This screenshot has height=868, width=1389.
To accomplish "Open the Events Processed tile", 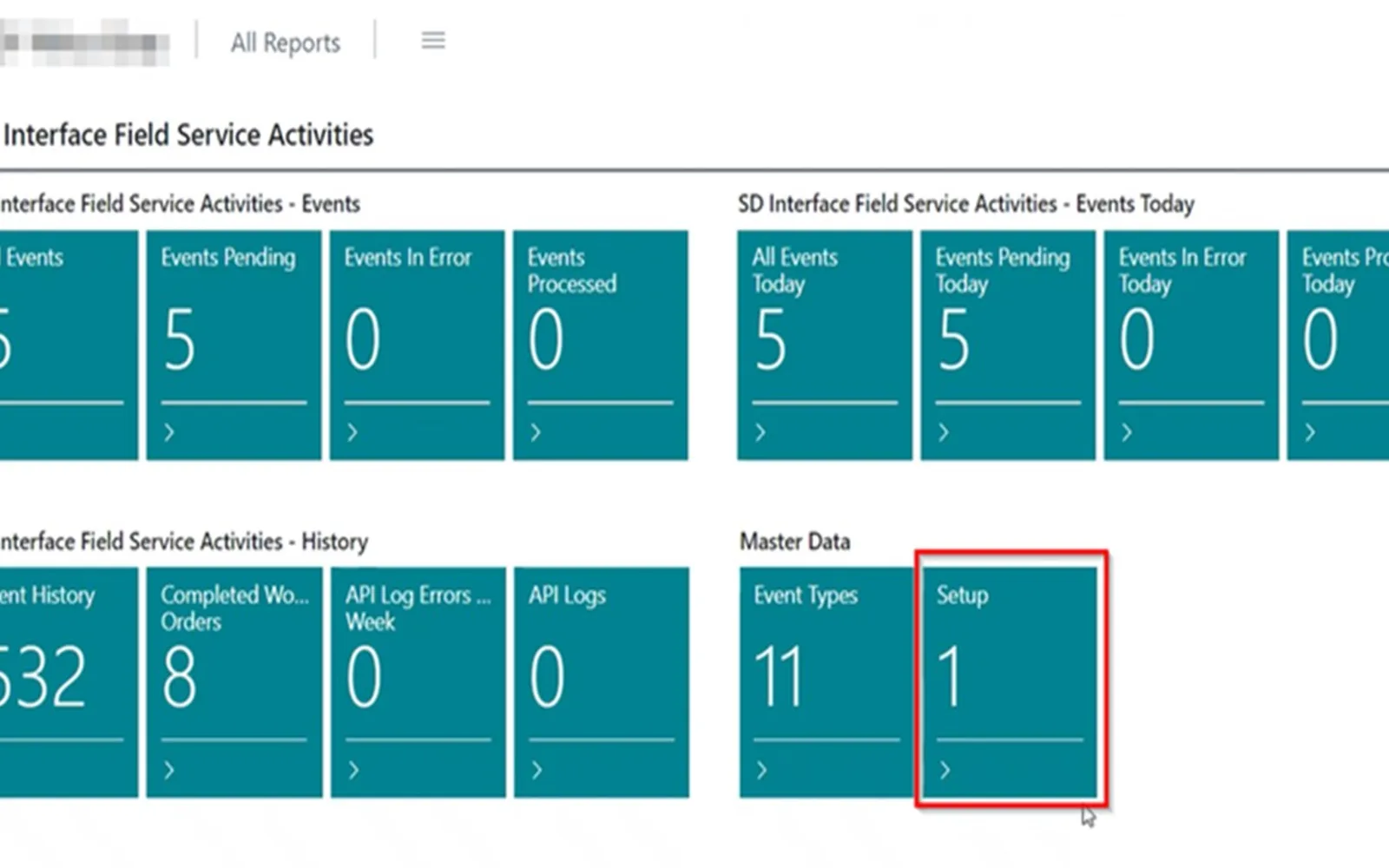I will 601,345.
